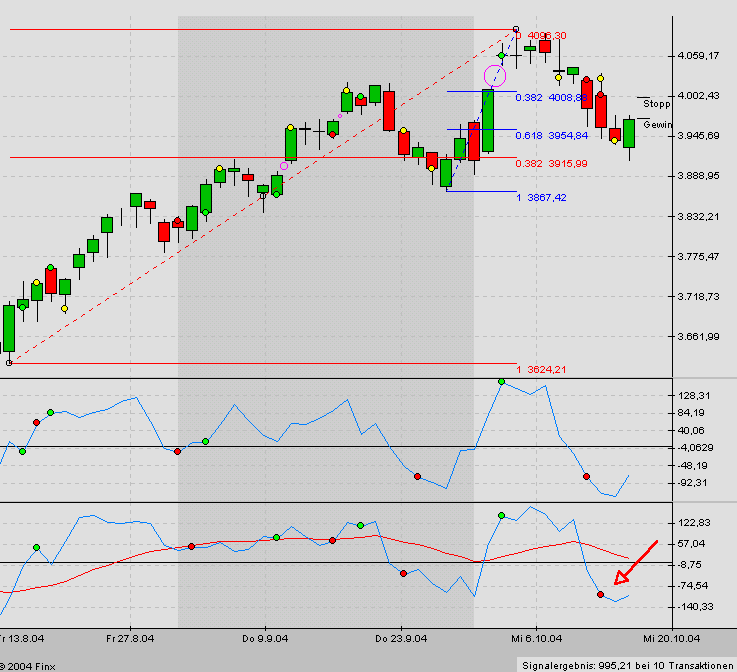
Task: Select the blue Fibonacci label 0.382 4008,88
Action: (x=551, y=98)
